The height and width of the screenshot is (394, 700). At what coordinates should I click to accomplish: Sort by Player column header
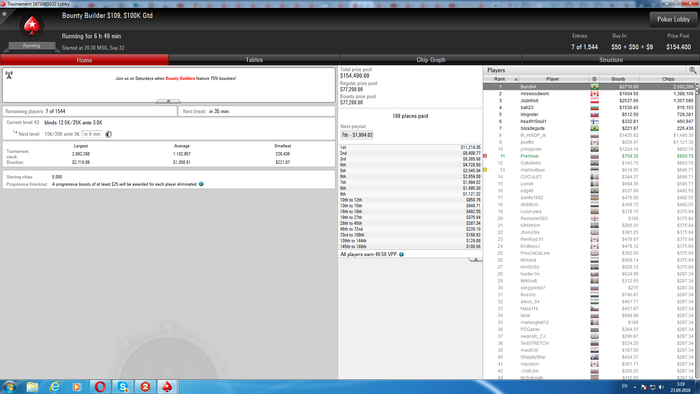pyautogui.click(x=552, y=79)
